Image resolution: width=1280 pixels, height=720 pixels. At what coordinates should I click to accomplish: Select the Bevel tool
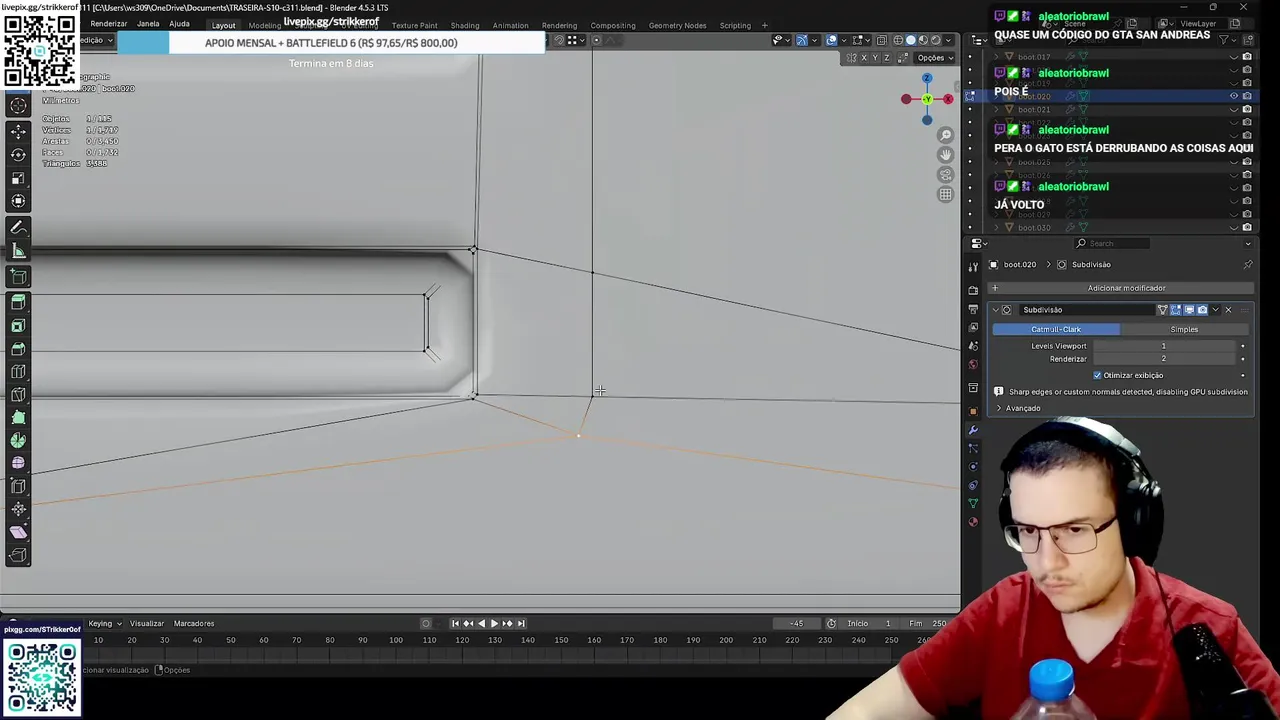[x=18, y=348]
